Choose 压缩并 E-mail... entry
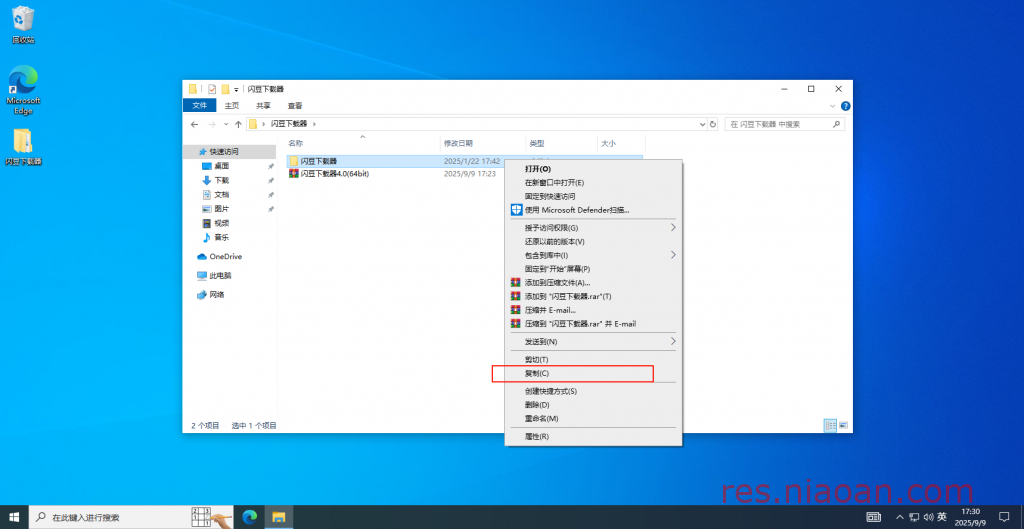 (x=593, y=310)
